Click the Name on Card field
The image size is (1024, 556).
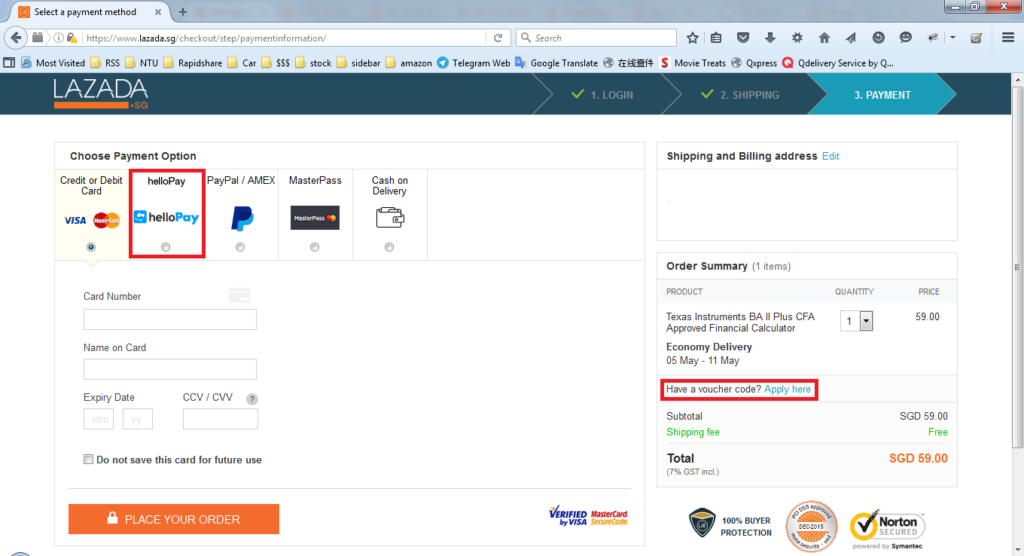(x=170, y=369)
